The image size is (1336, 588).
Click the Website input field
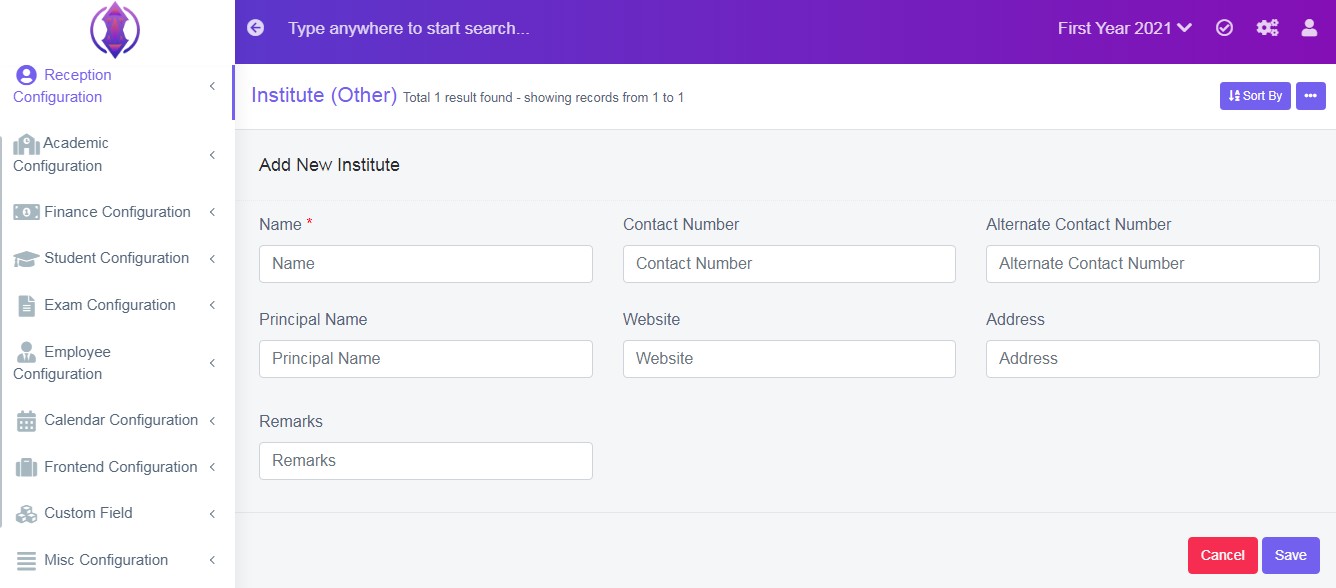pos(789,359)
